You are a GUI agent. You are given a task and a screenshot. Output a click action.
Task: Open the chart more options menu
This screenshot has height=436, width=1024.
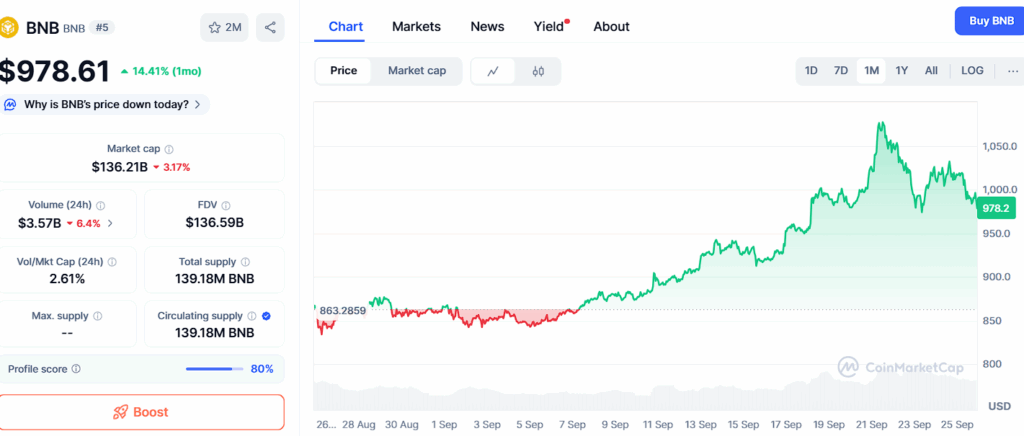click(1012, 71)
